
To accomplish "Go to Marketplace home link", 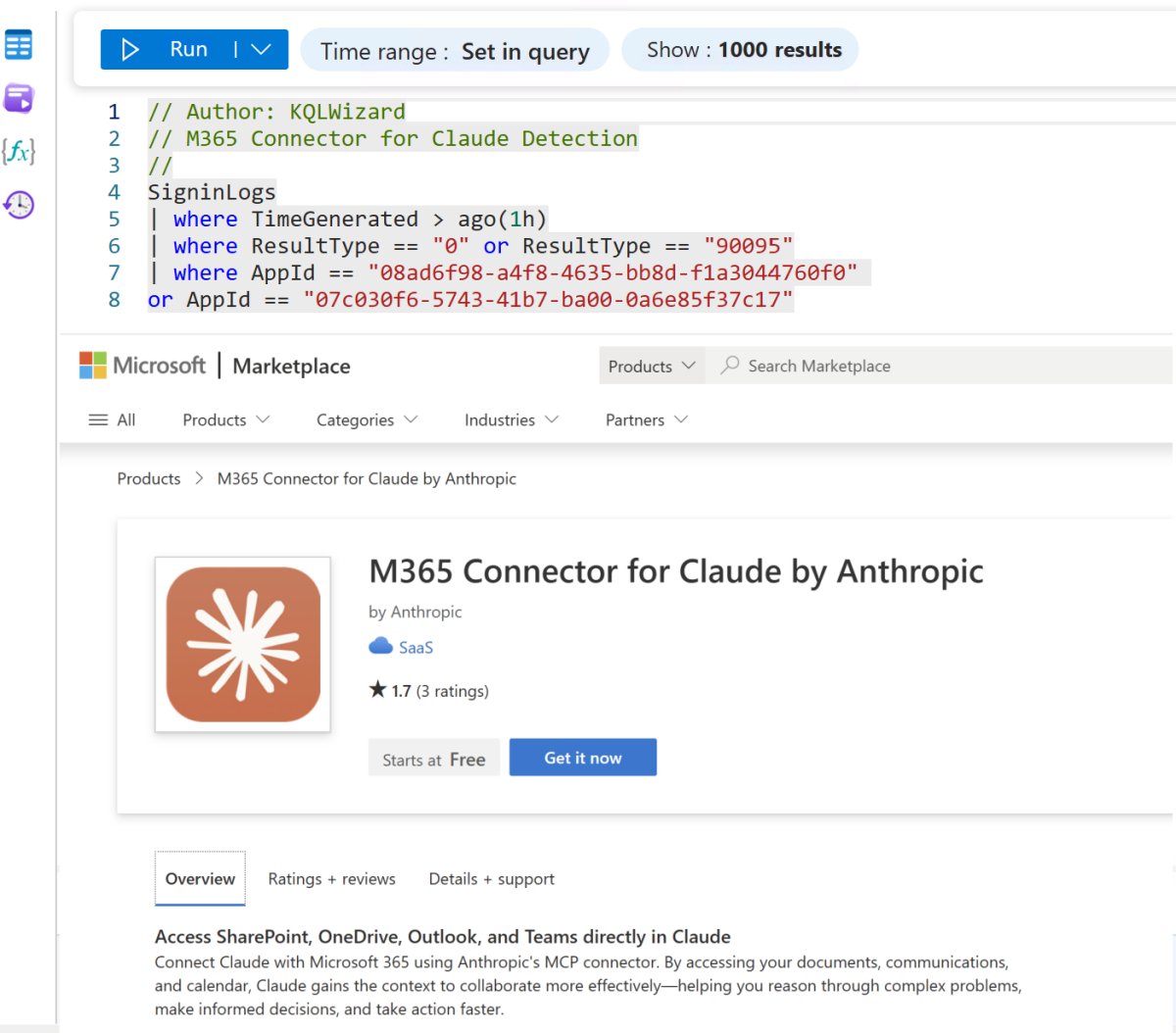I will click(291, 367).
